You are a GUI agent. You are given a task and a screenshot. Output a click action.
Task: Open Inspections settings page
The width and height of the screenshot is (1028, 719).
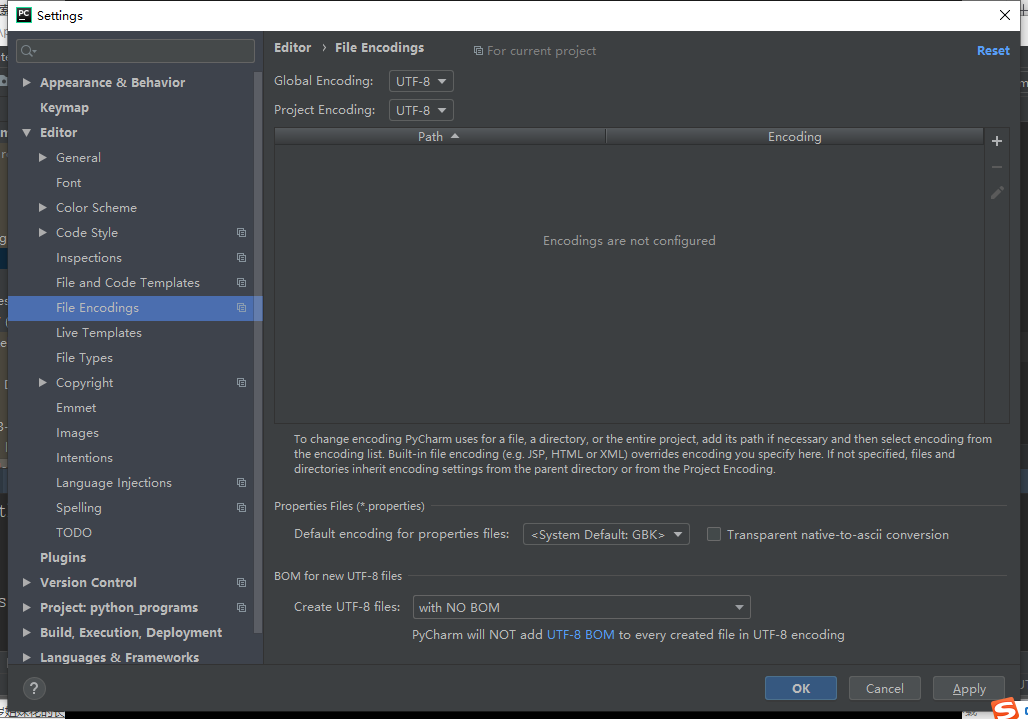pos(89,258)
